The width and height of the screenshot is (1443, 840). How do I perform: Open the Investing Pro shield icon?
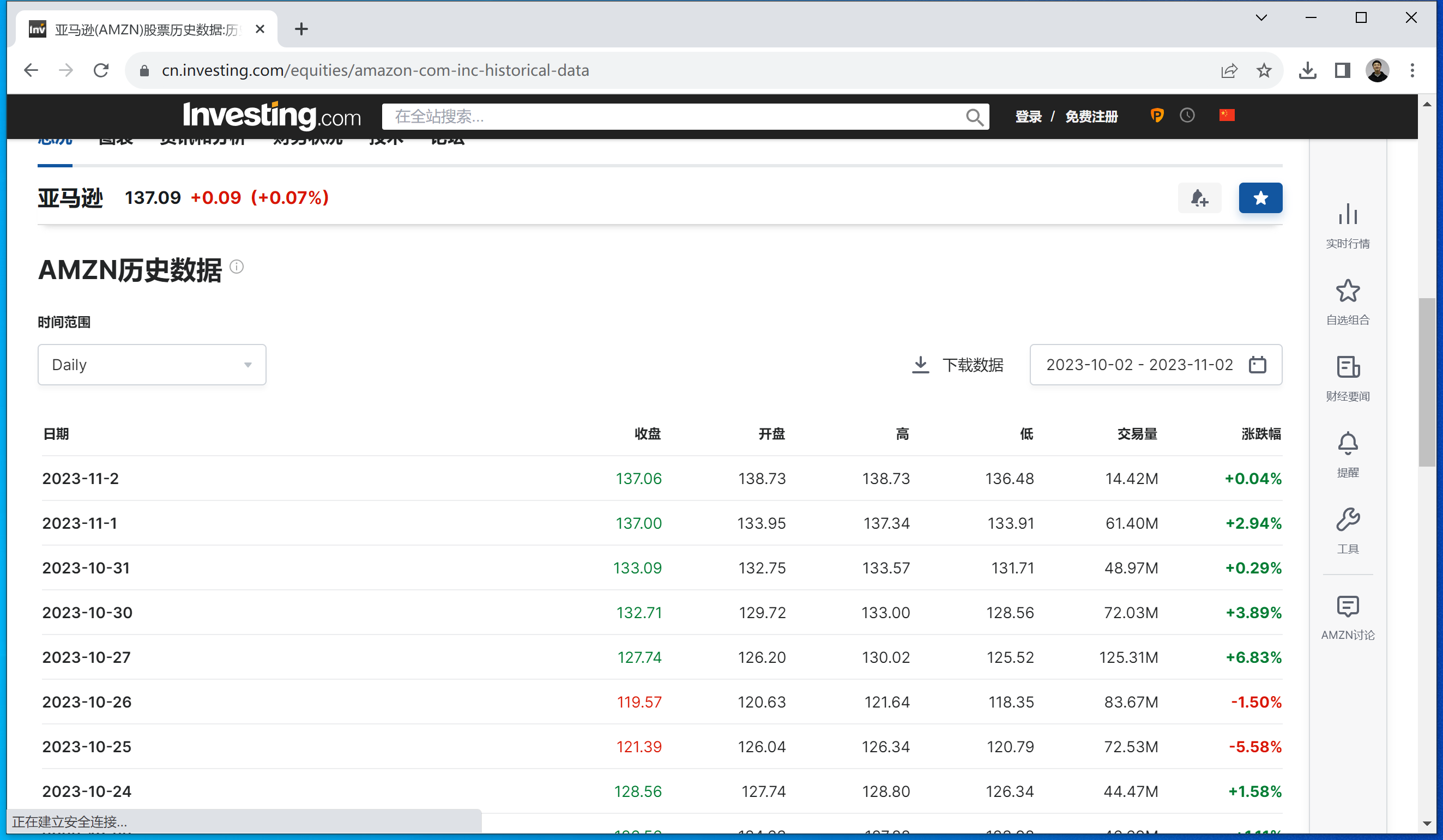pyautogui.click(x=1157, y=116)
